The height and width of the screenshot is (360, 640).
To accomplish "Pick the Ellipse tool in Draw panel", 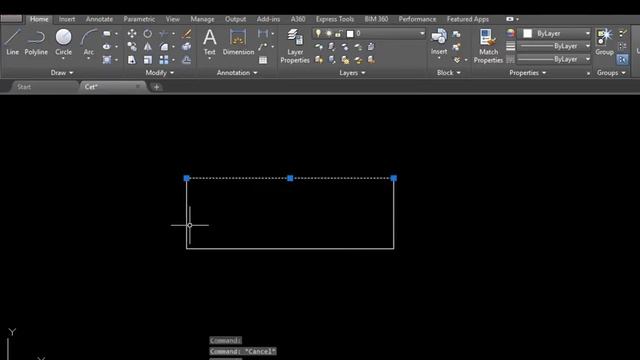I will tap(107, 47).
